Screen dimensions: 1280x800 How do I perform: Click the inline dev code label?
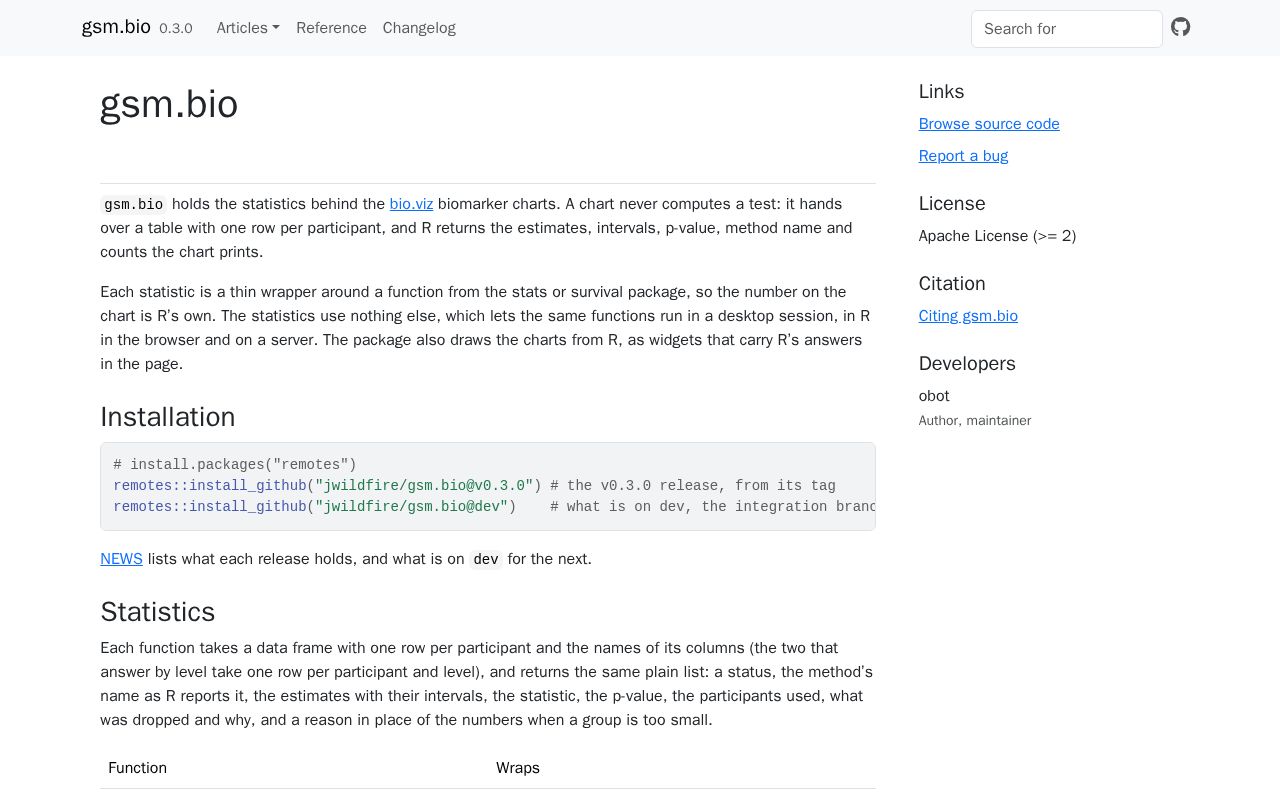486,560
